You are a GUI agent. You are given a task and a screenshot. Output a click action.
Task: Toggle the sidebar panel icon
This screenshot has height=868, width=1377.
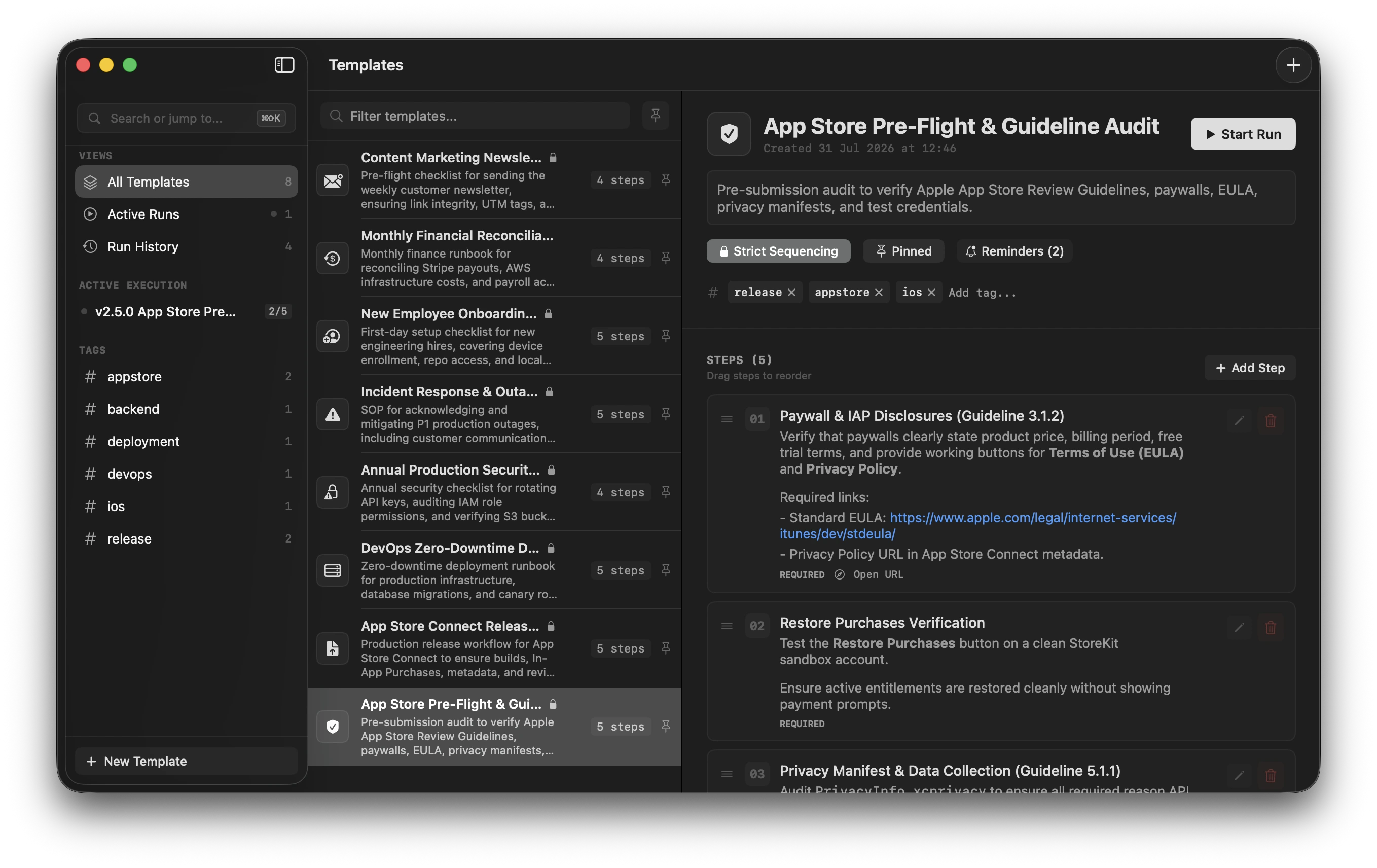(x=284, y=65)
